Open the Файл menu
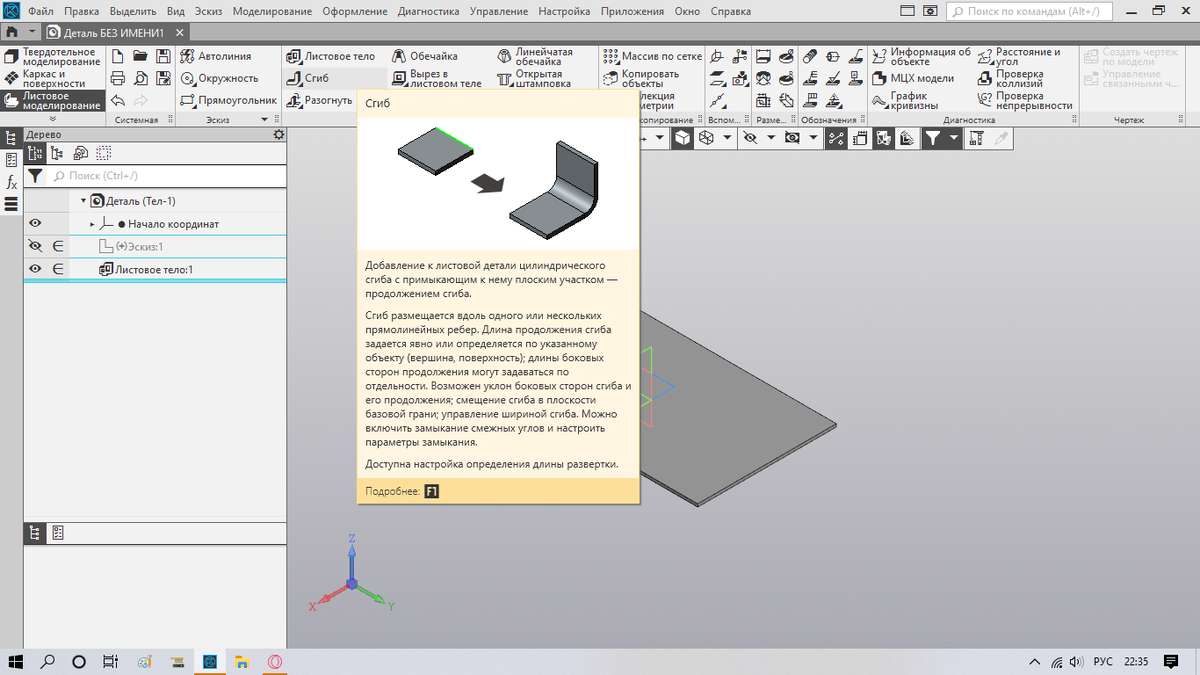1200x675 pixels. pos(41,12)
